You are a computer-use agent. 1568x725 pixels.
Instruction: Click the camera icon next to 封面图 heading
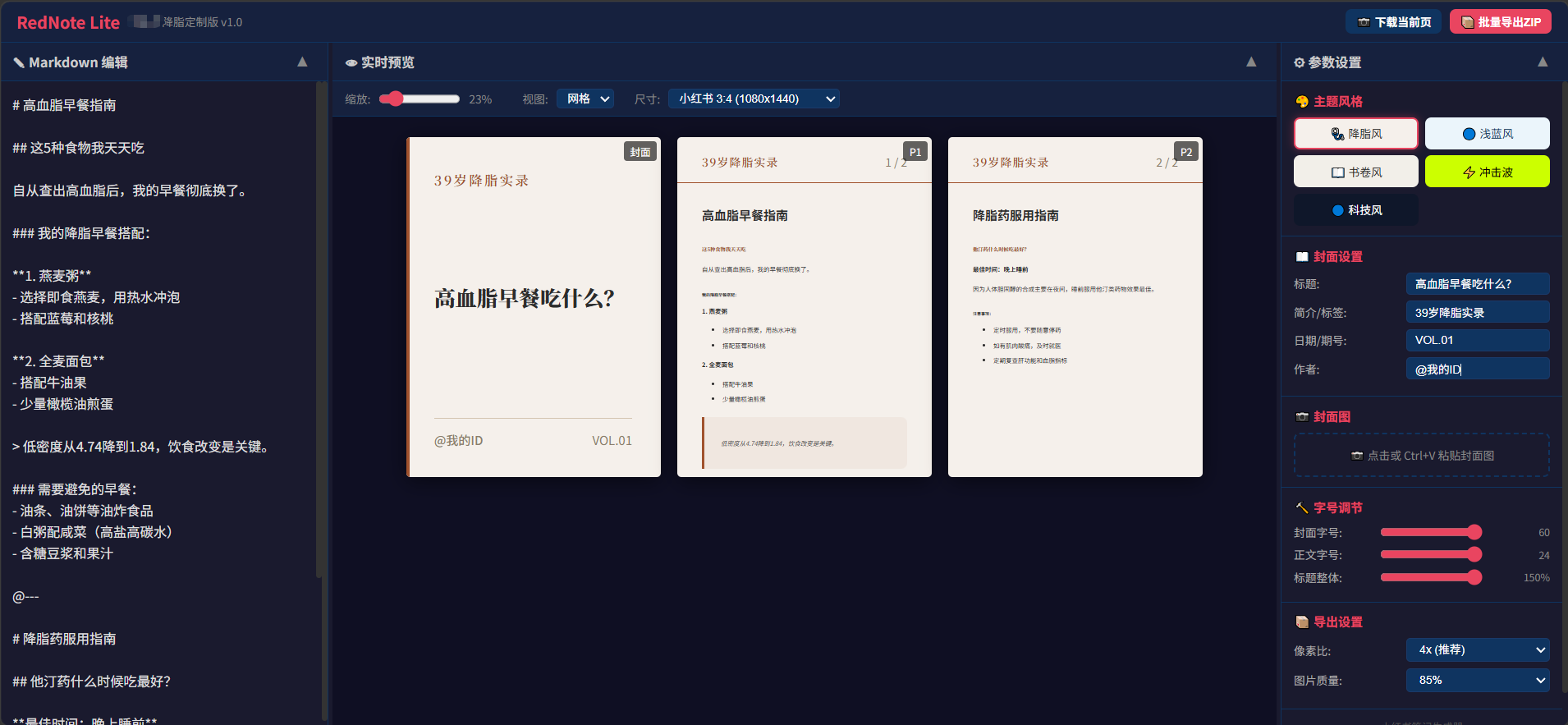pos(1302,417)
